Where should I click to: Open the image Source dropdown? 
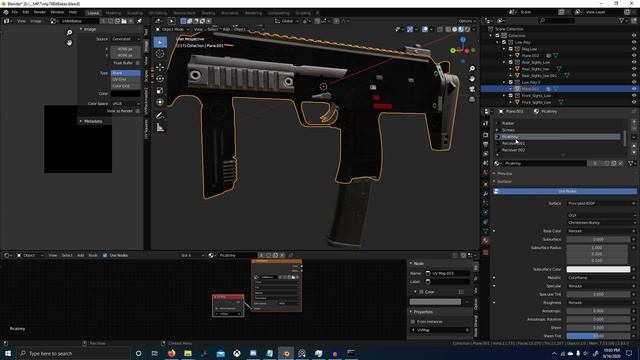pos(125,39)
